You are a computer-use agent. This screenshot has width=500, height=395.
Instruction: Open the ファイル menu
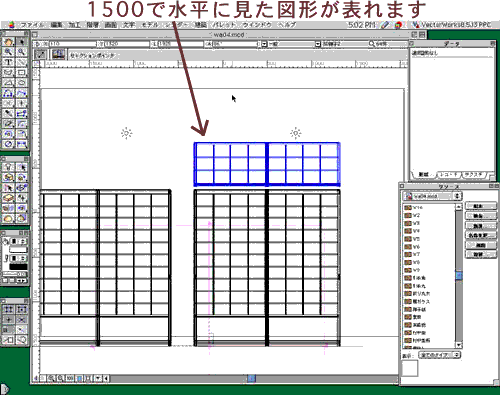tap(32, 25)
